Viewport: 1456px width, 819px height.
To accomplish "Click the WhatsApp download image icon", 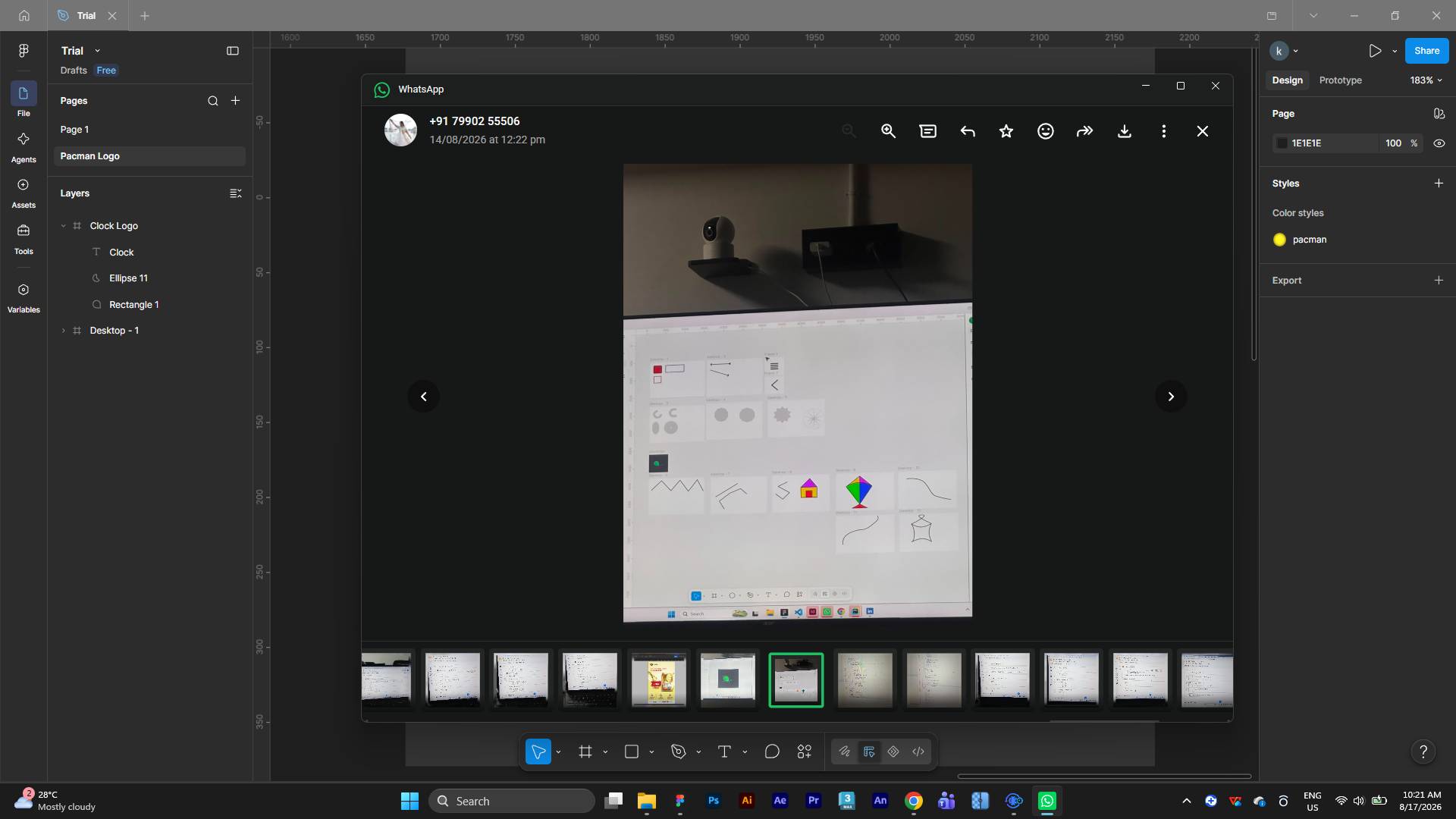I will click(x=1125, y=131).
